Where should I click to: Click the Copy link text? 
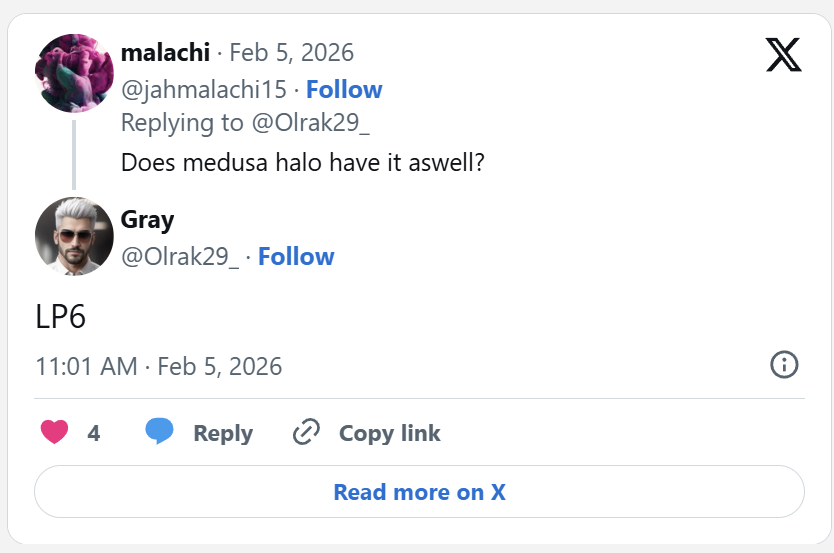(x=389, y=433)
